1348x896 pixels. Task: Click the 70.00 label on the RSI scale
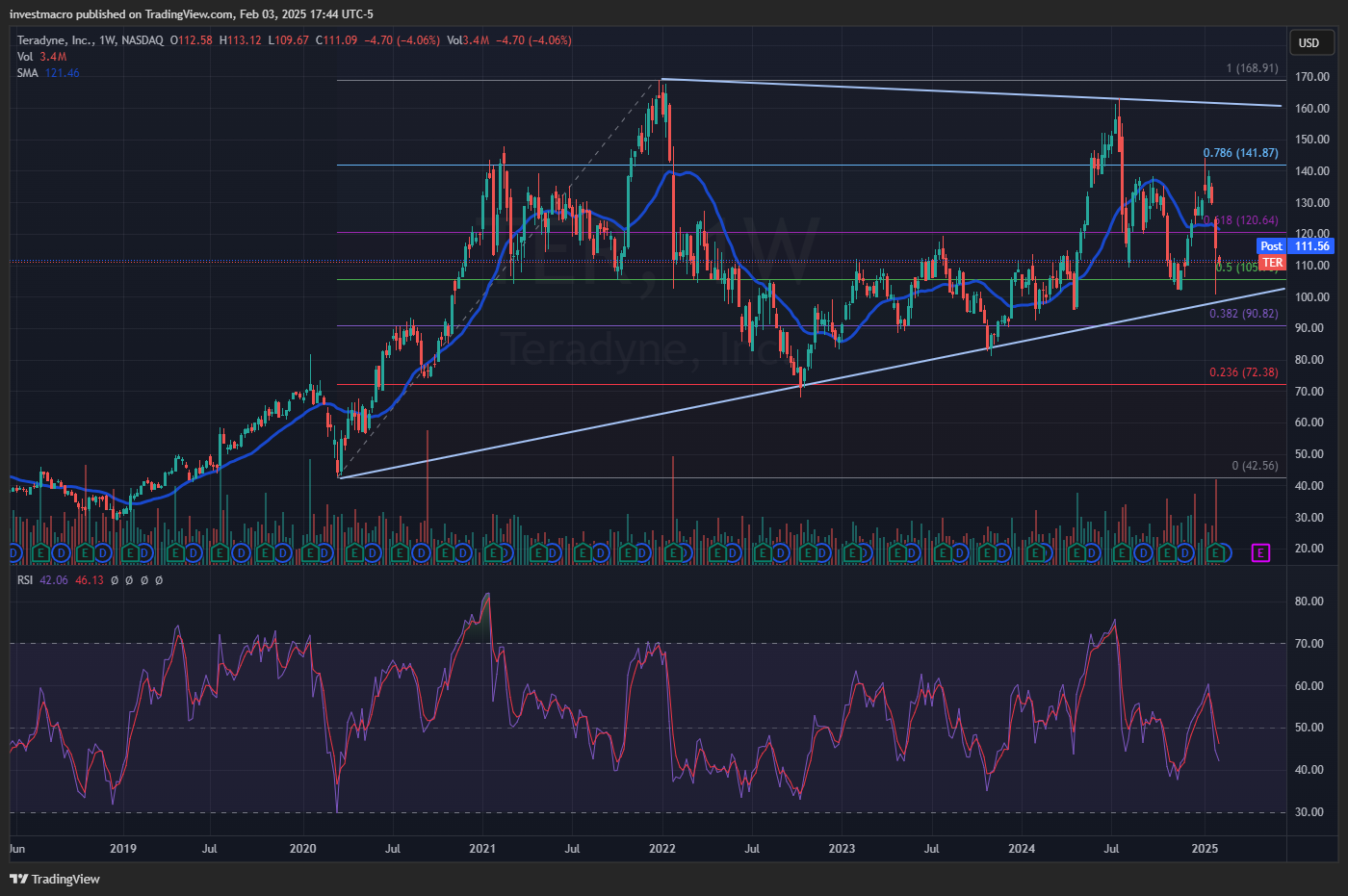[x=1309, y=644]
